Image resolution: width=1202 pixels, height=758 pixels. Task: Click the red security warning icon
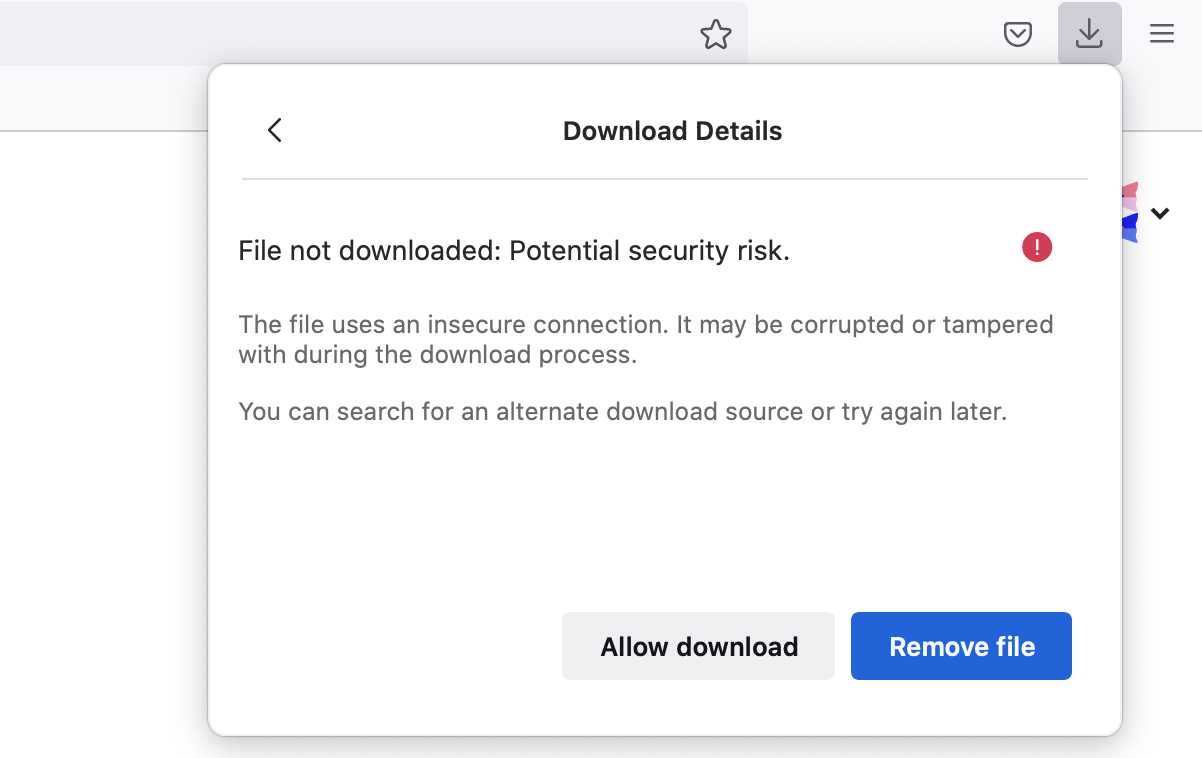point(1037,247)
